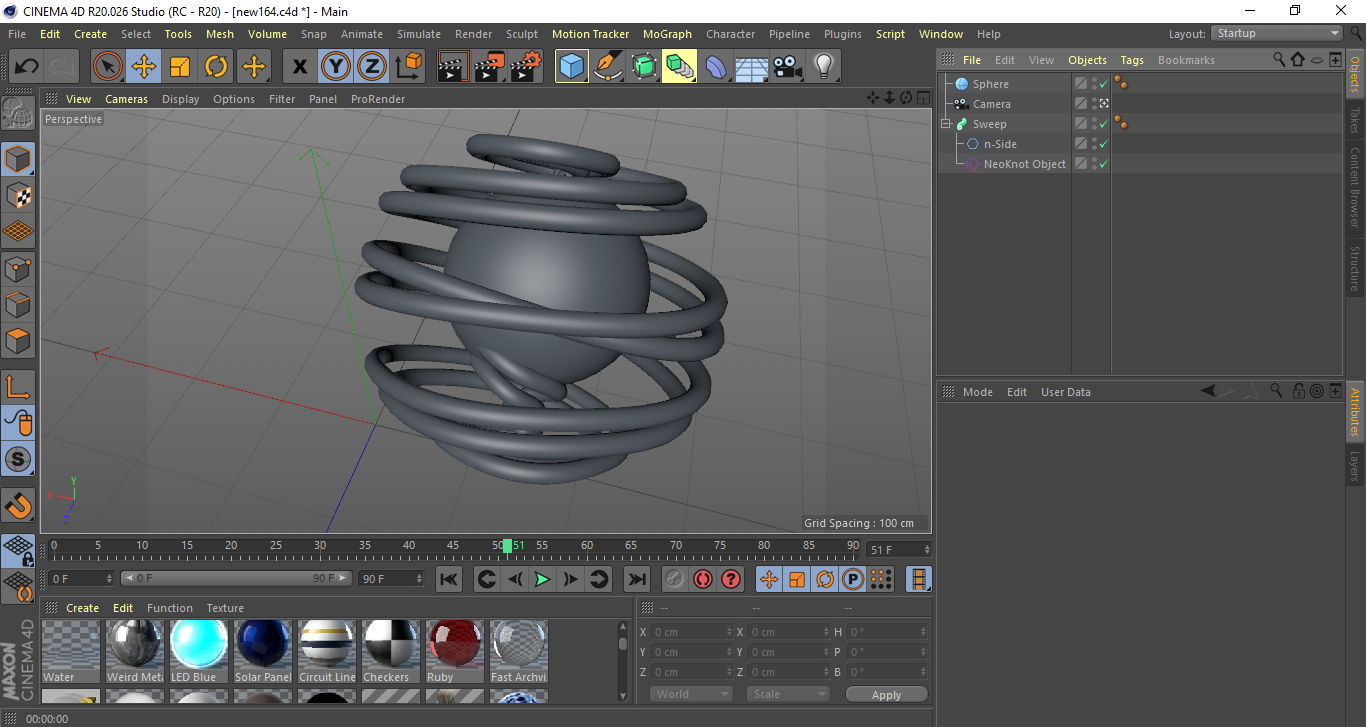This screenshot has height=727, width=1366.
Task: Open the viewport Cameras menu
Action: (x=126, y=99)
